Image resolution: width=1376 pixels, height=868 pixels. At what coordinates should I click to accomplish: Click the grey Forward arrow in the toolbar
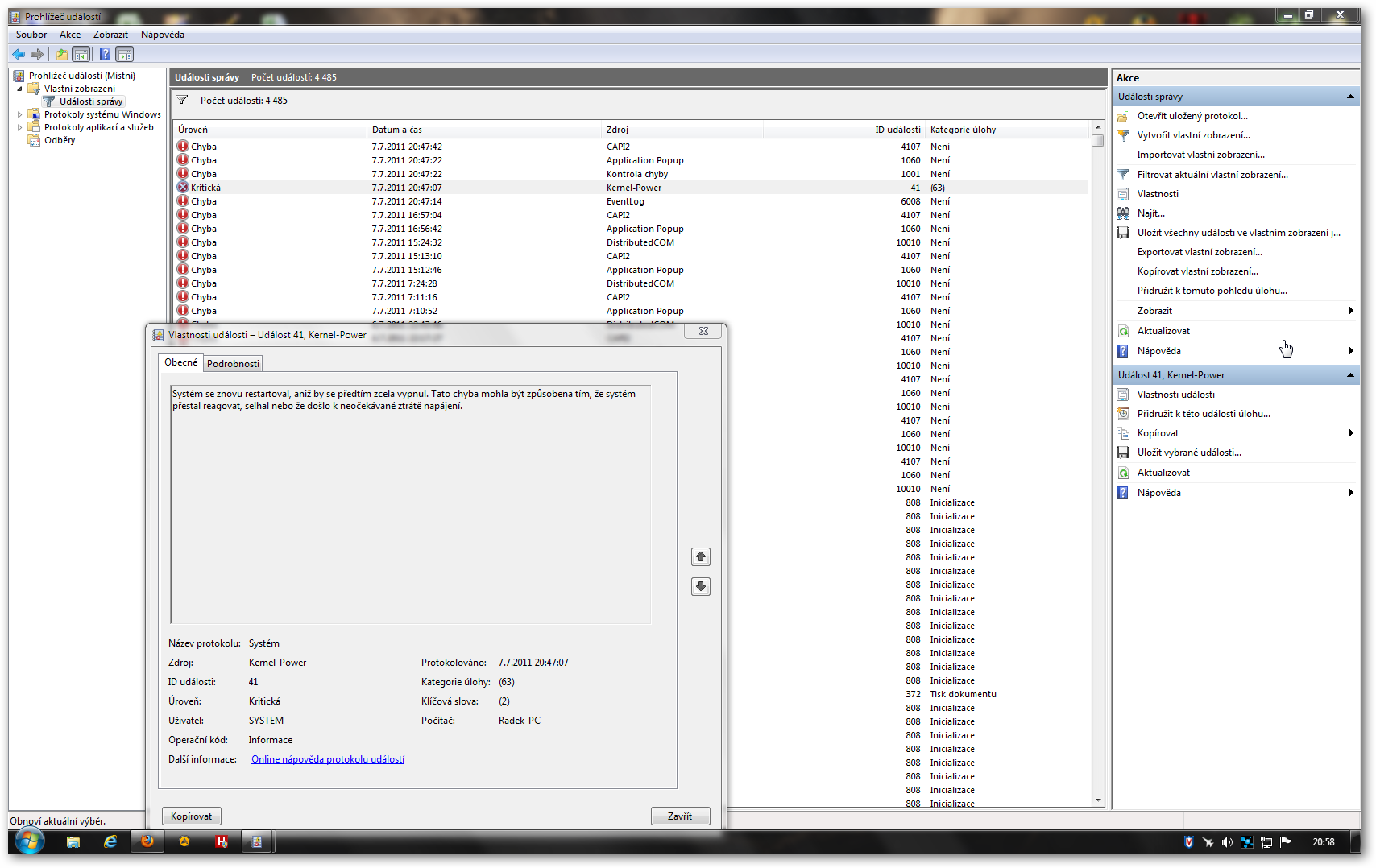[x=37, y=54]
